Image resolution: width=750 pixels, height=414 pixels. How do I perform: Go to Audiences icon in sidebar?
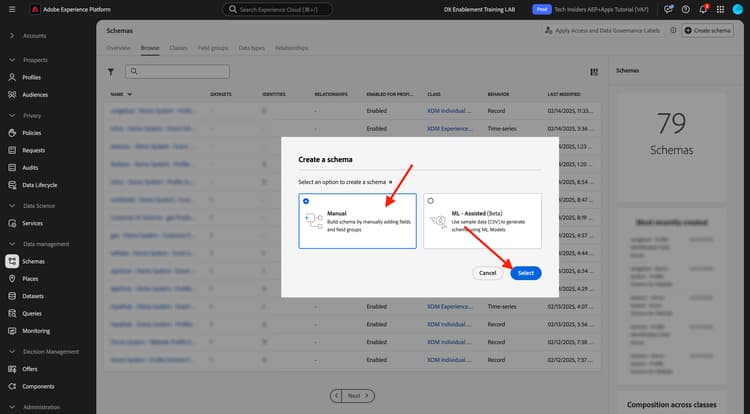[12, 95]
